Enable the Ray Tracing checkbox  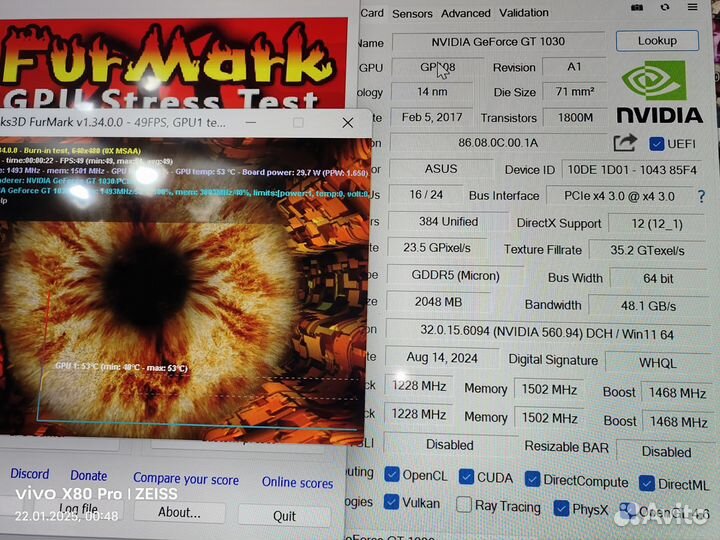pyautogui.click(x=464, y=506)
